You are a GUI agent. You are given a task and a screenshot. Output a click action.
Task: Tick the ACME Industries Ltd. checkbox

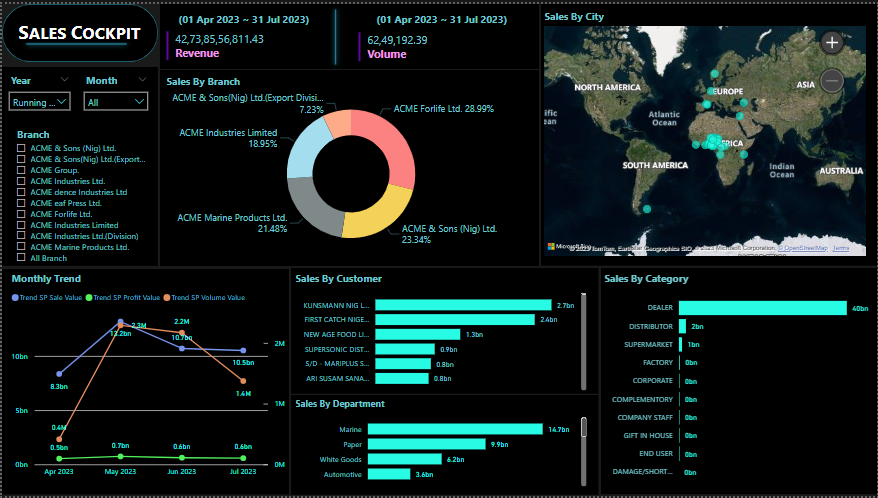pos(21,181)
